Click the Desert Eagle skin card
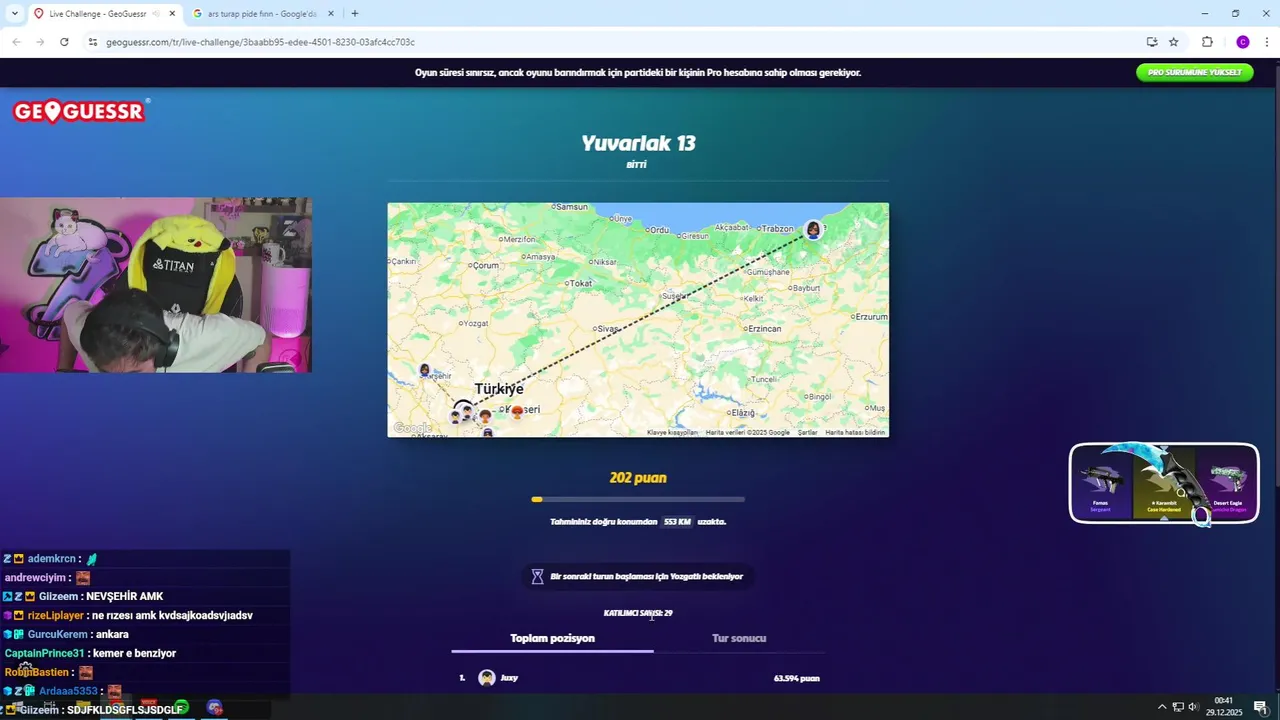 (1228, 483)
